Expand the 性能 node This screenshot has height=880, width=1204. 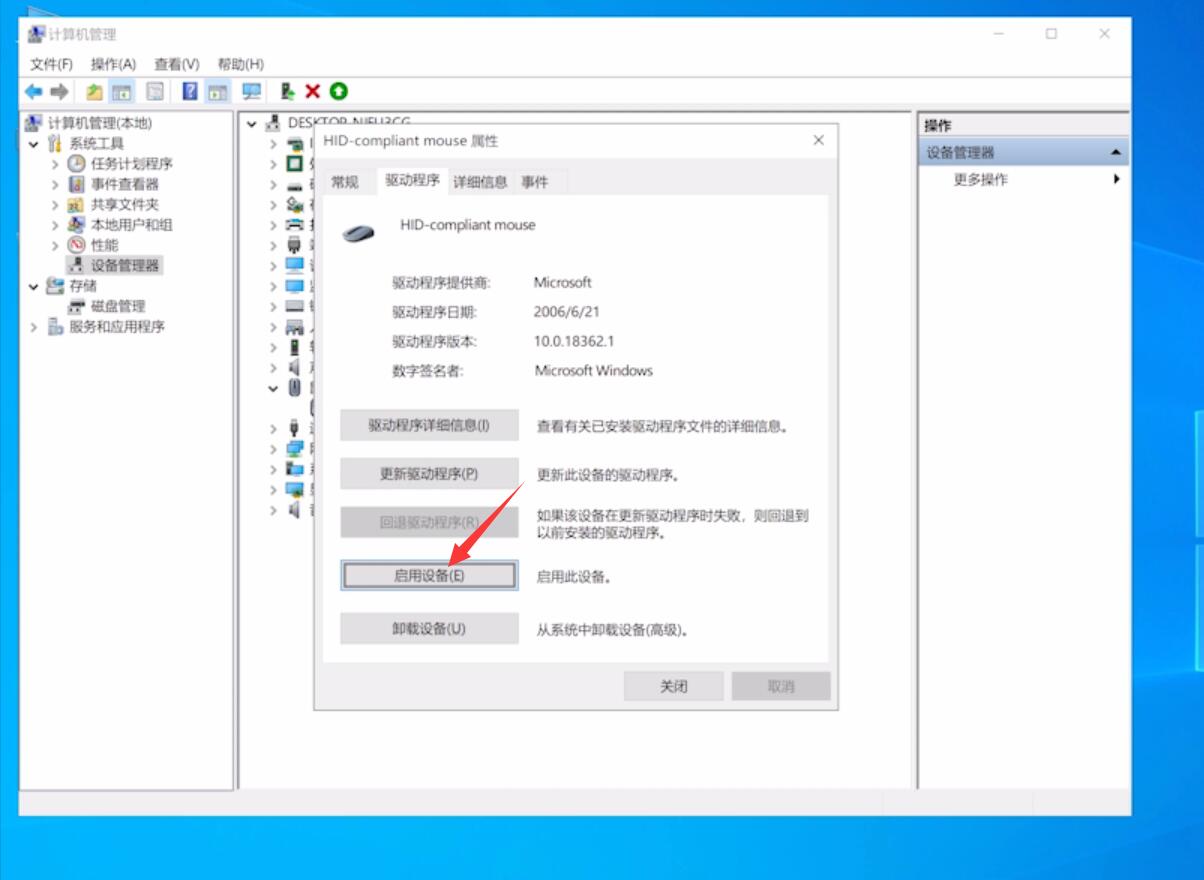(x=55, y=245)
